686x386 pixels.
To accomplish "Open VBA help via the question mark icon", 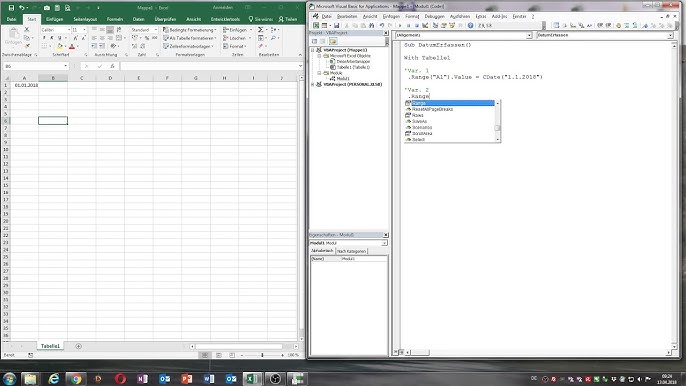I will pyautogui.click(x=470, y=26).
